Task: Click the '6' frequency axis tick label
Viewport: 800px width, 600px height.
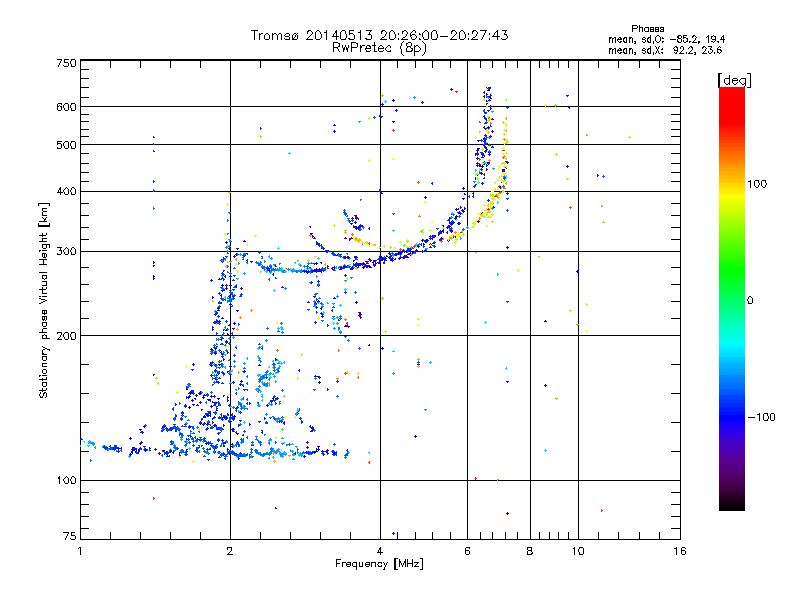Action: pos(467,551)
